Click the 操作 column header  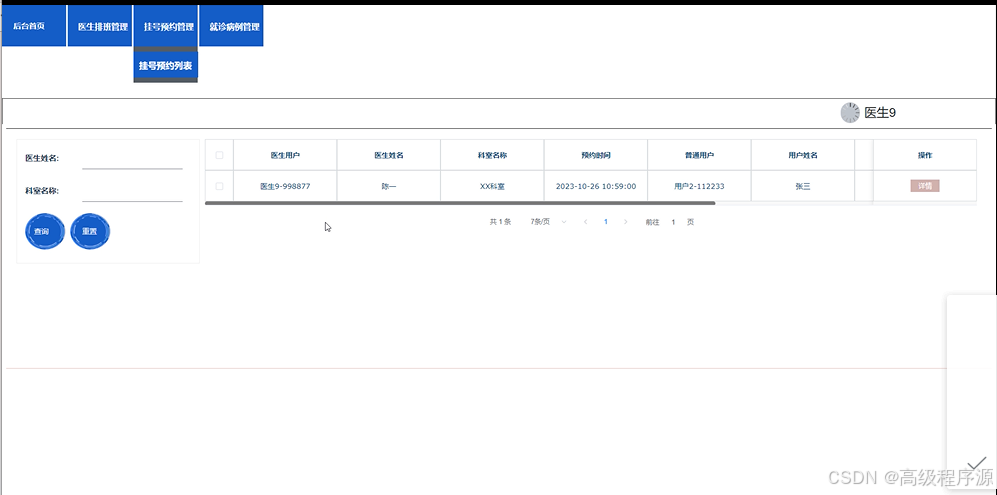tap(925, 155)
